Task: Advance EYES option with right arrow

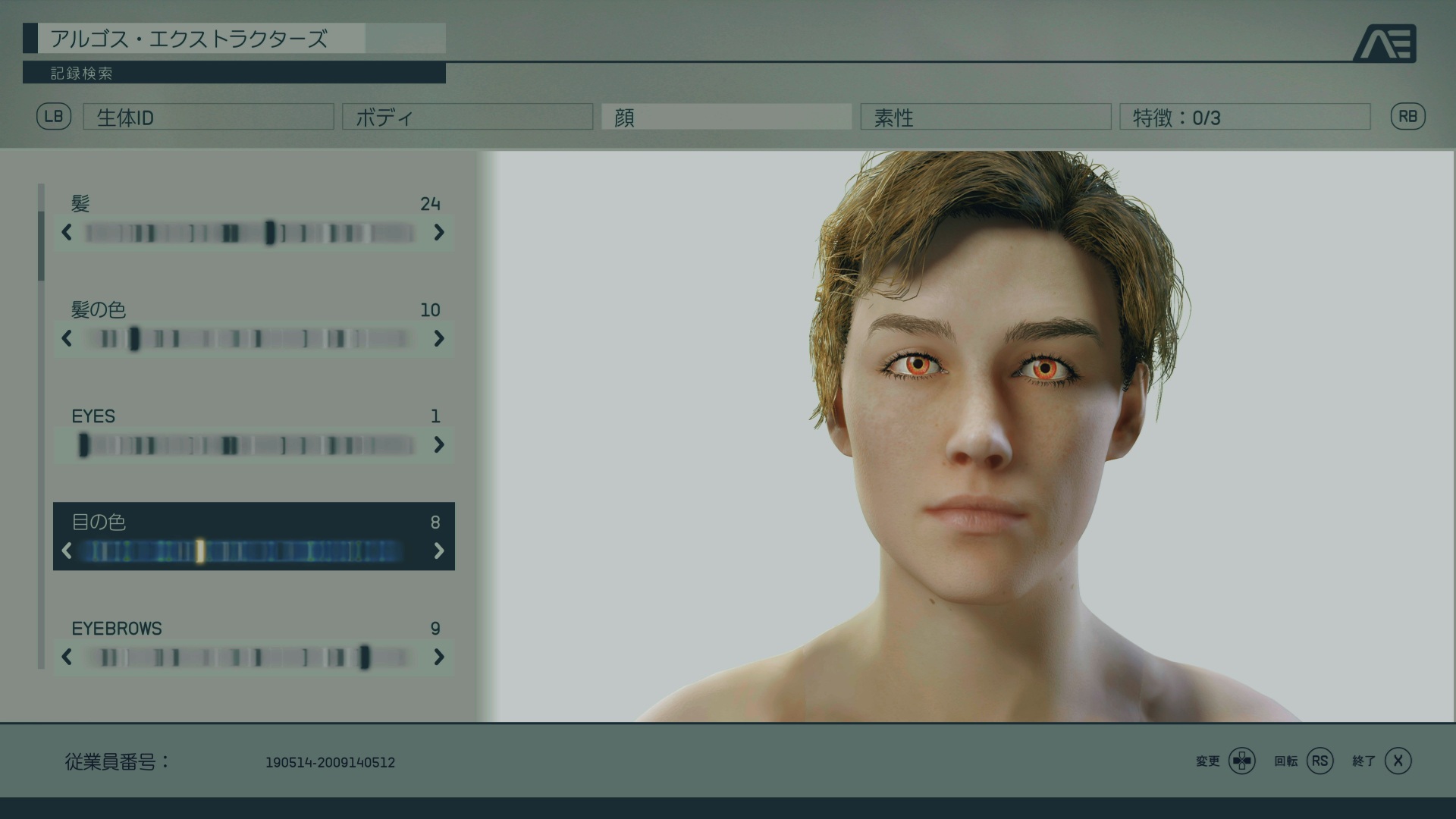Action: [439, 445]
